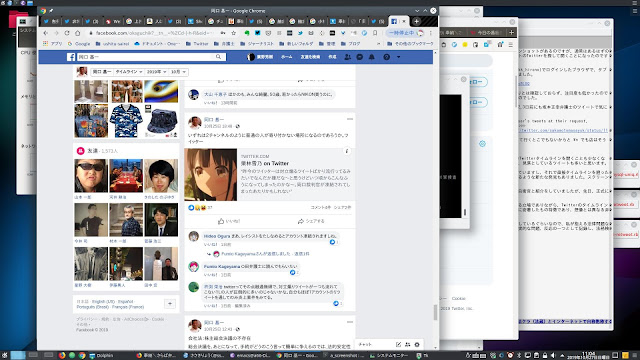Like the Twitter link post
Viewport: 640px width, 360px height.
pyautogui.click(x=229, y=221)
